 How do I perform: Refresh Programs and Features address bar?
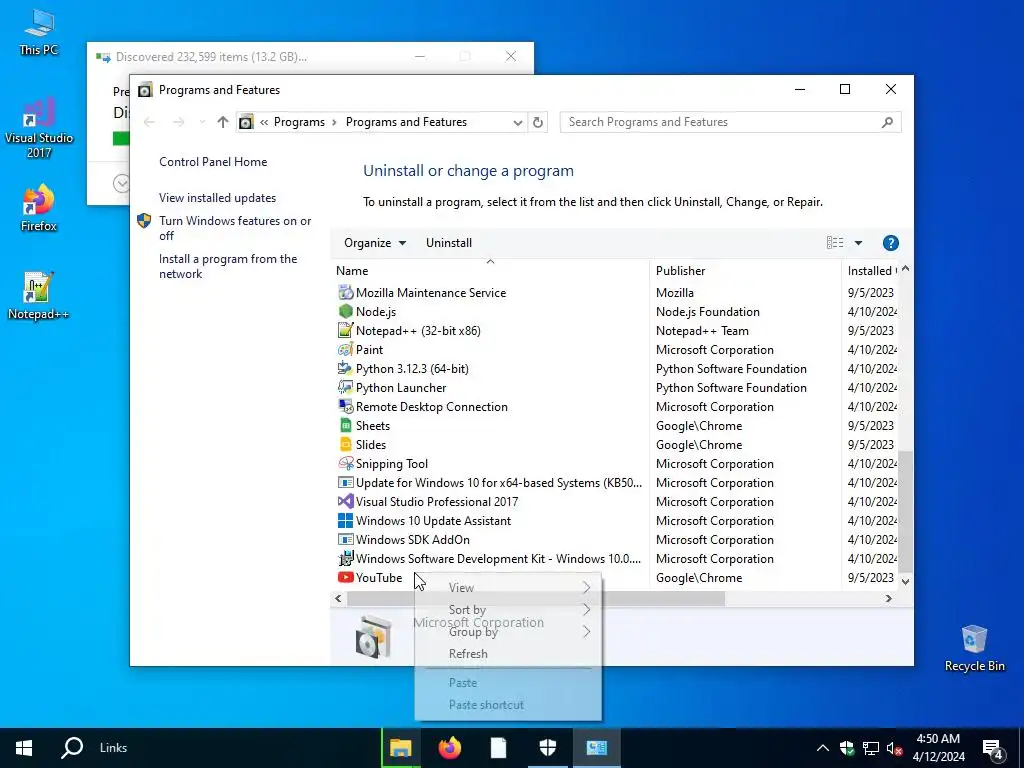point(537,122)
